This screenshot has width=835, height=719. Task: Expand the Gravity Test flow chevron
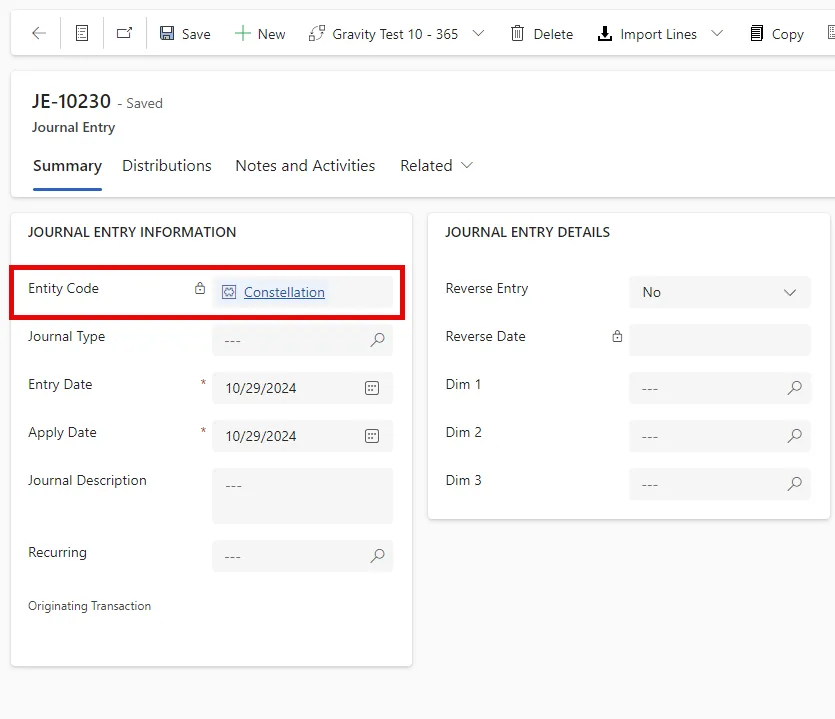(x=478, y=34)
